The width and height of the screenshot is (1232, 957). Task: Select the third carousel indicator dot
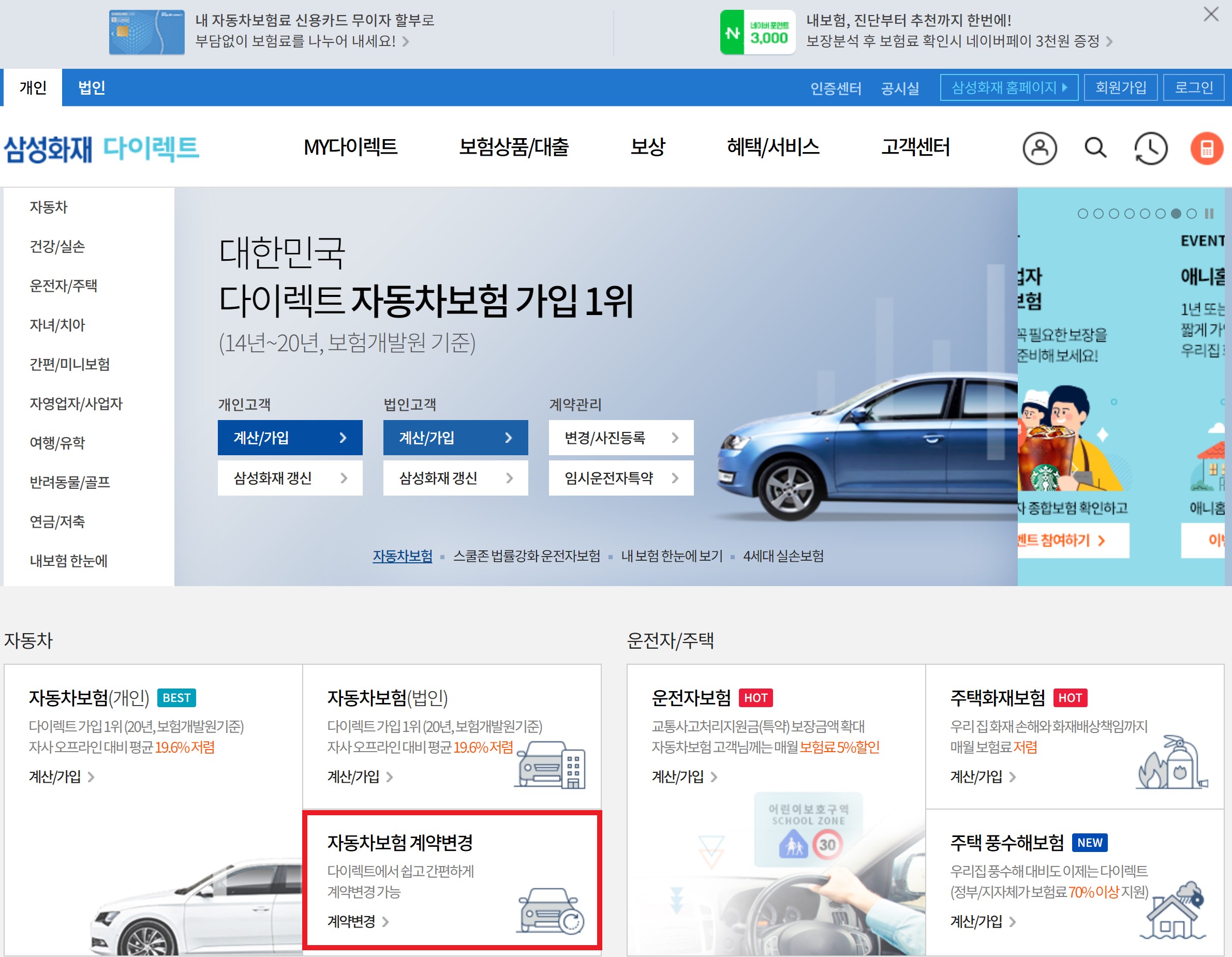(x=1114, y=214)
